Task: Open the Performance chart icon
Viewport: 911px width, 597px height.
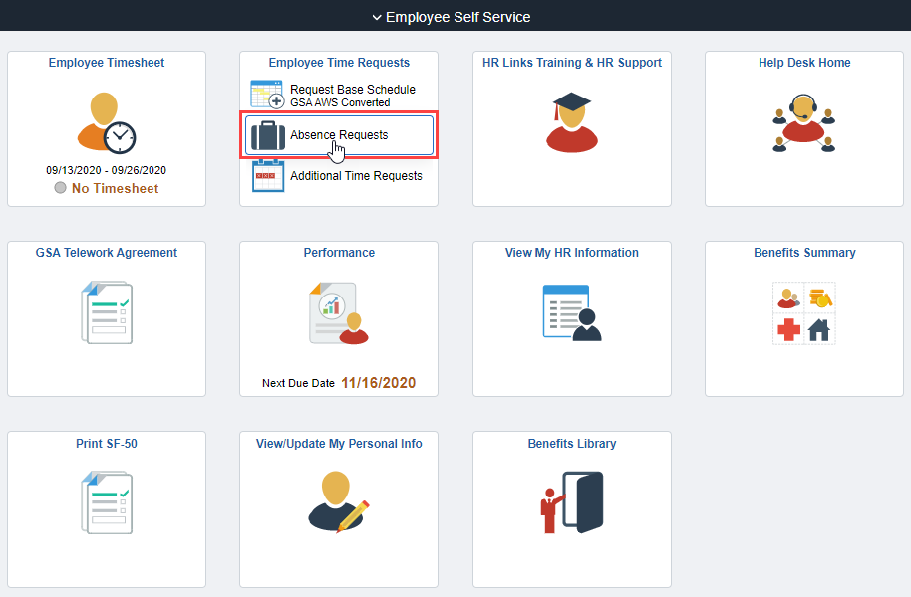Action: click(338, 311)
